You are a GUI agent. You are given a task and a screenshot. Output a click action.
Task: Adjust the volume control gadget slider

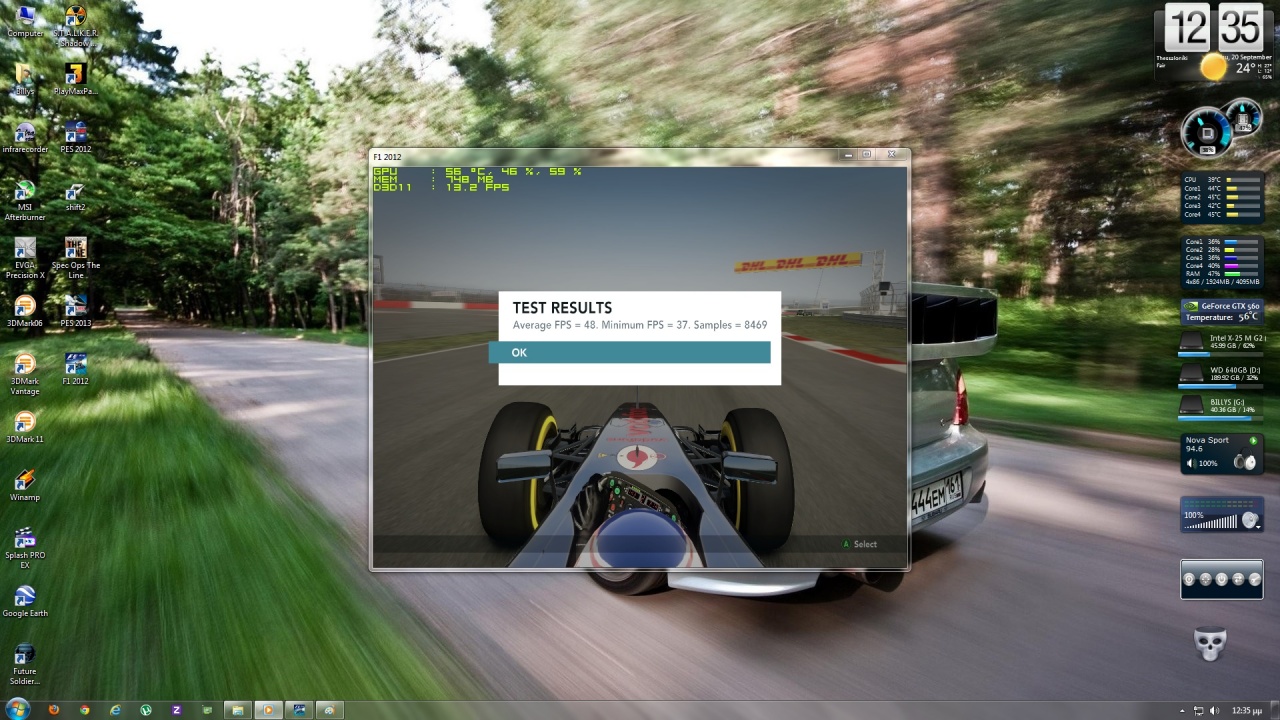(x=1210, y=523)
